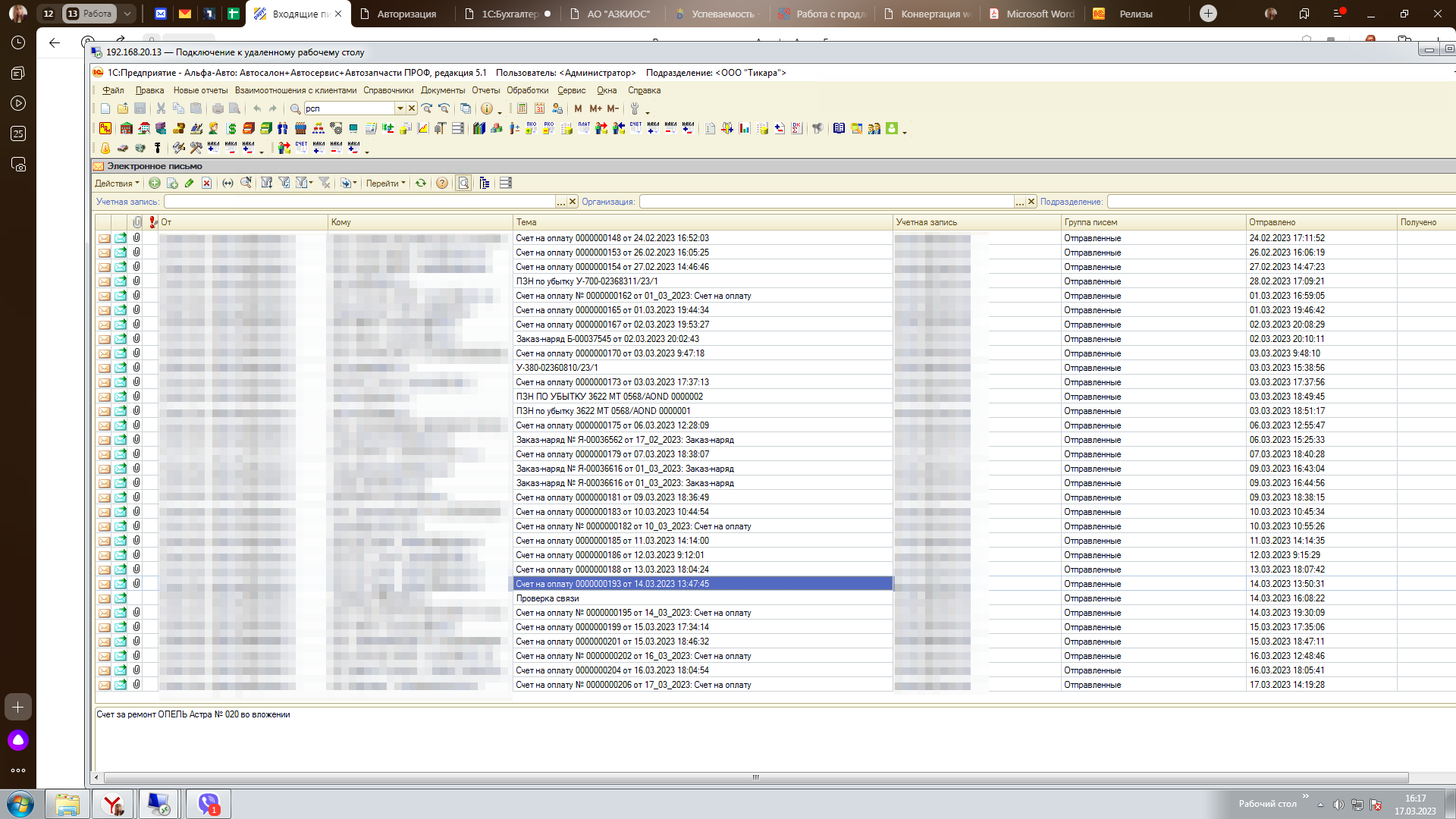Click the horizontal scrollbar thumb of the letter list
The width and height of the screenshot is (1456, 819).
(x=755, y=777)
